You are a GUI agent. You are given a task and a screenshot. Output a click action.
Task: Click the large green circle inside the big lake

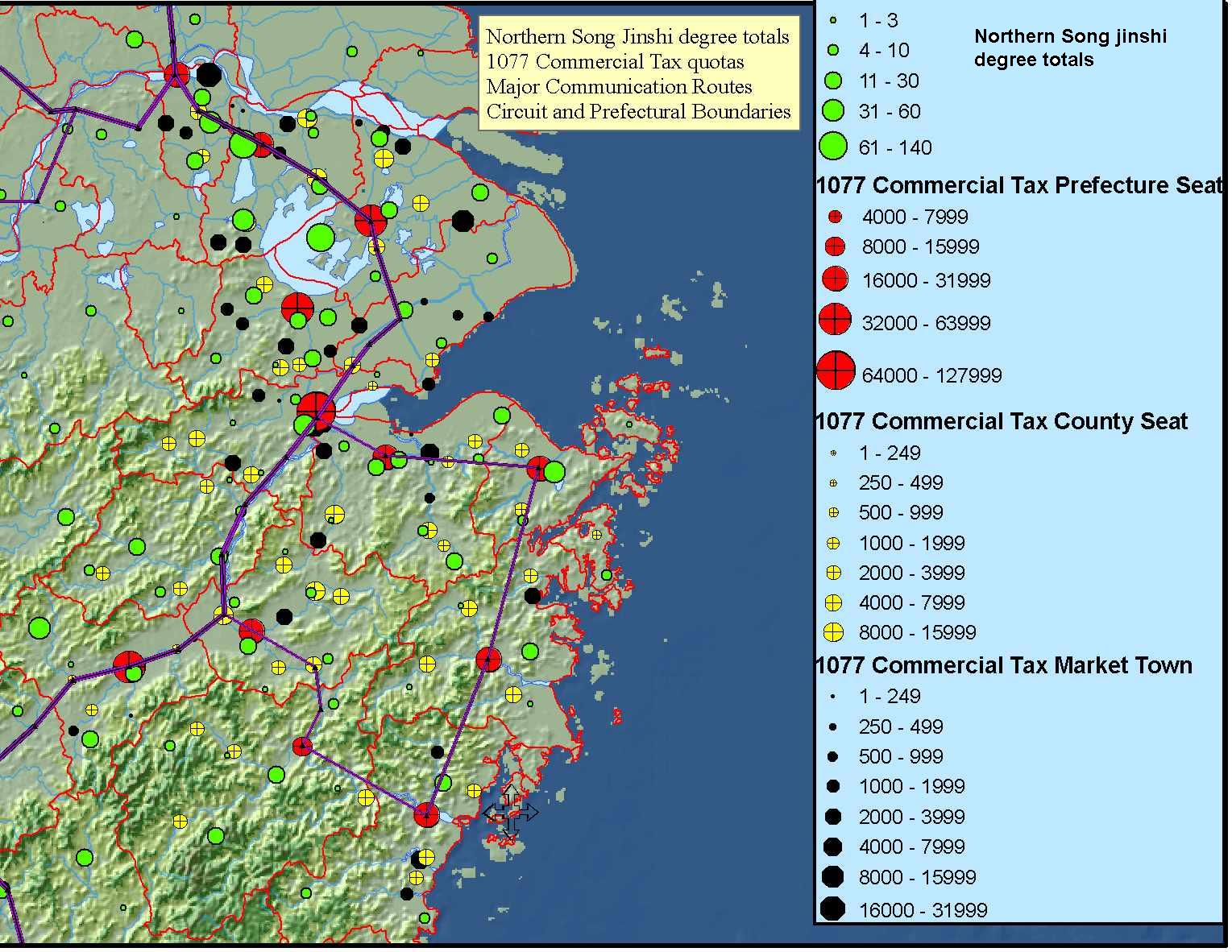coord(321,237)
